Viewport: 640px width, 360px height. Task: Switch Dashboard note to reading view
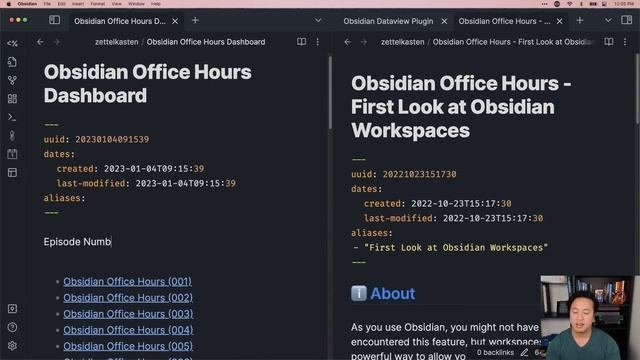(301, 42)
